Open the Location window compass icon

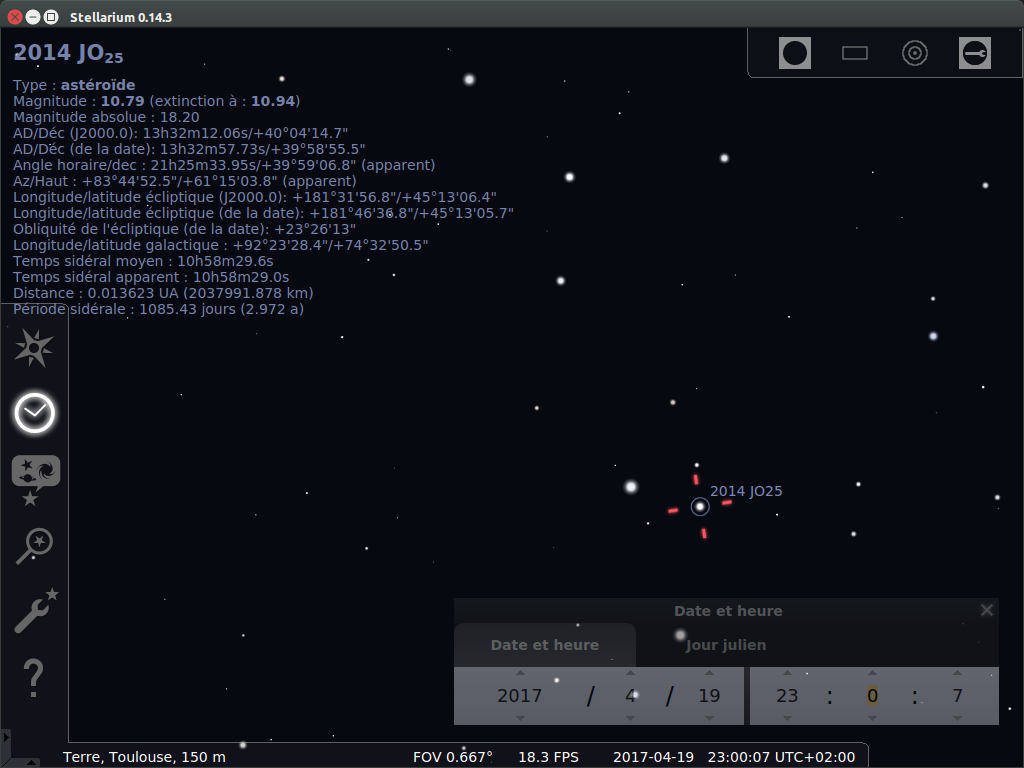pyautogui.click(x=34, y=348)
